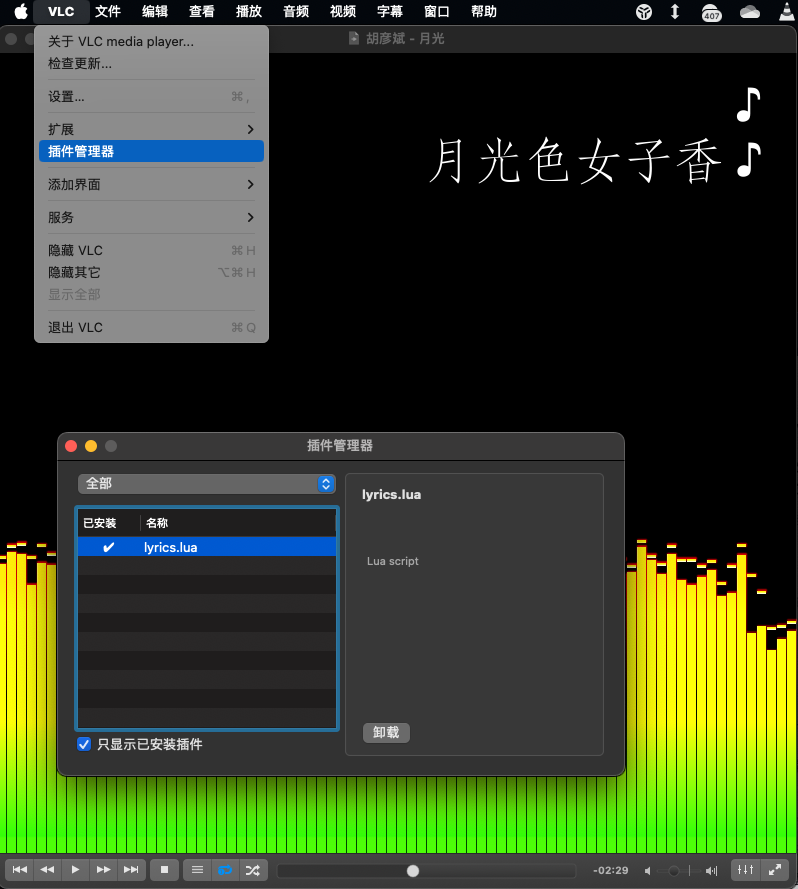Toggle the installed checkmark for lyrics.lua
The width and height of the screenshot is (798, 889).
(x=108, y=547)
